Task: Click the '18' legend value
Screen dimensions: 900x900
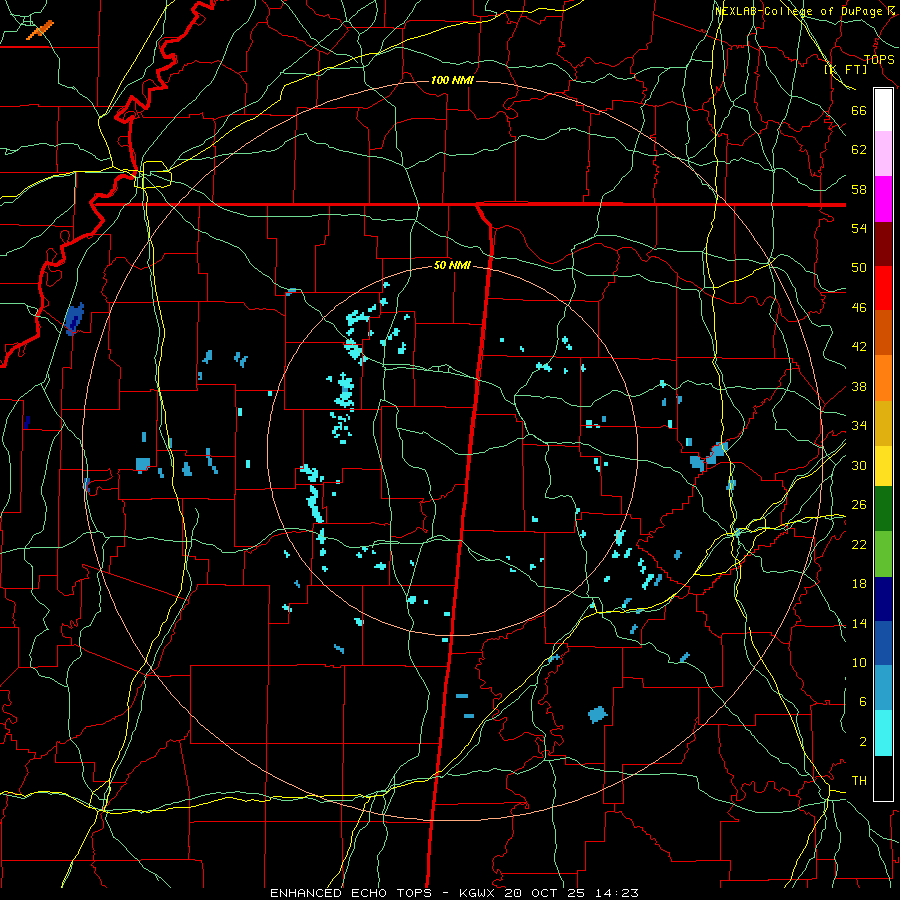Action: point(859,584)
